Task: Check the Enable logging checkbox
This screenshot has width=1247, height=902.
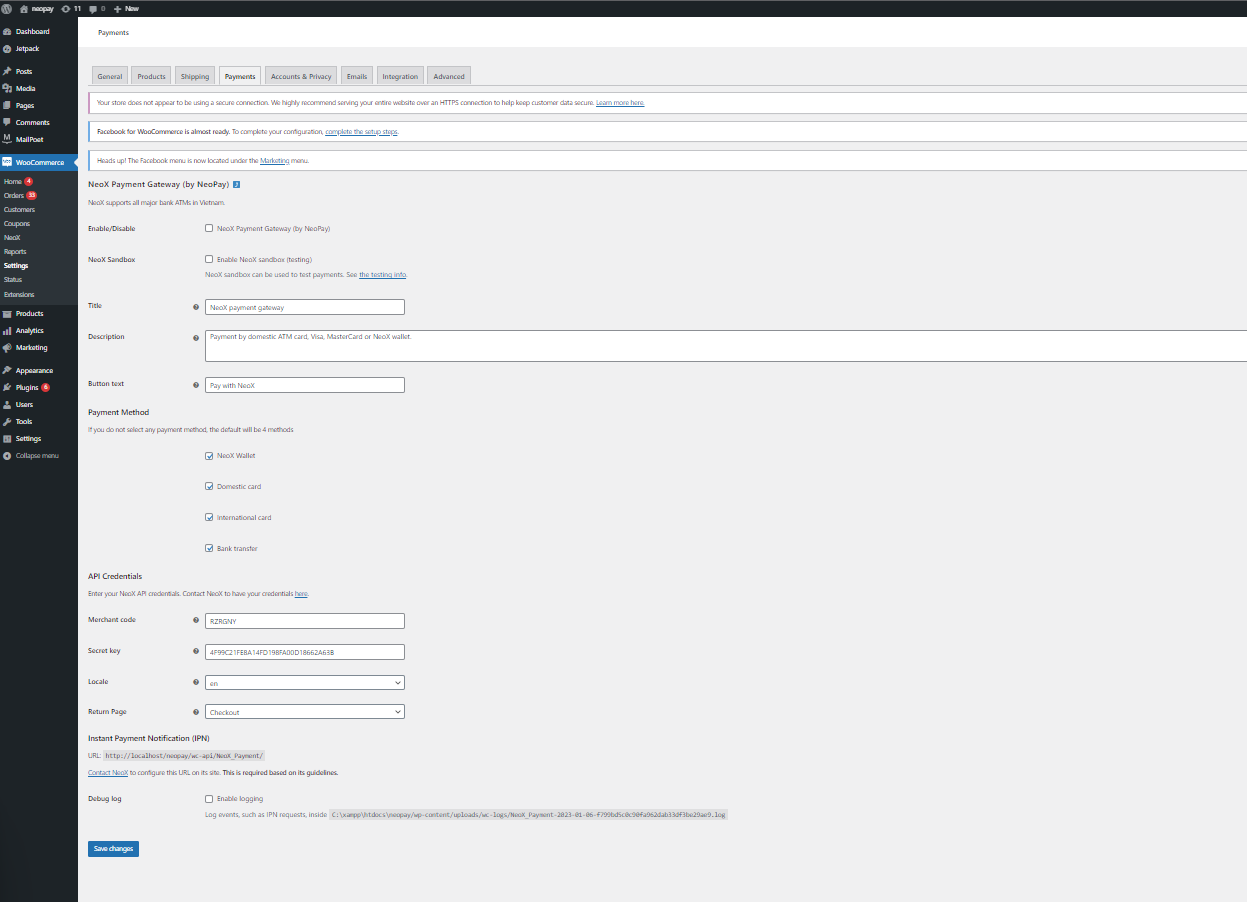Action: (x=209, y=799)
